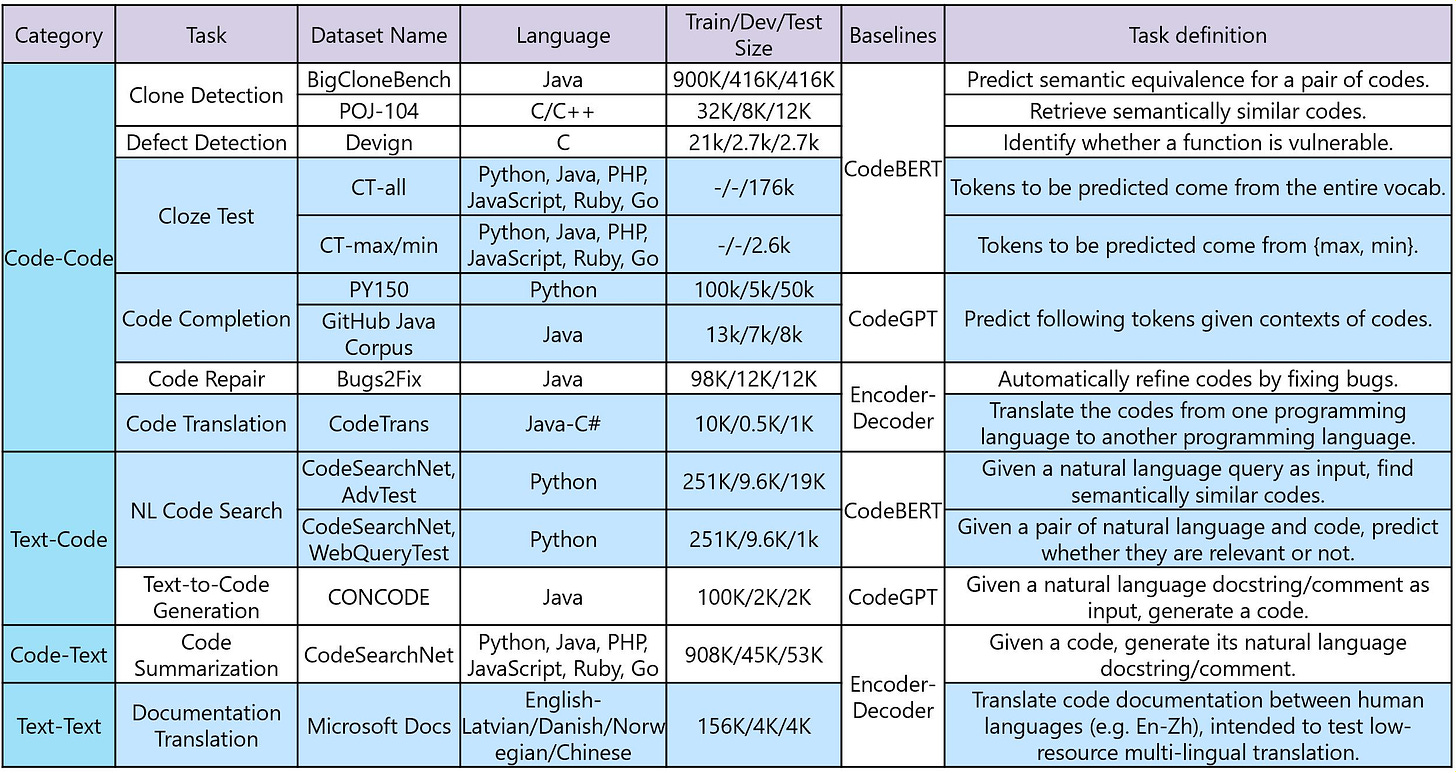Viewport: 1456px width, 773px height.
Task: Click the CONCODE dataset cell
Action: click(378, 597)
